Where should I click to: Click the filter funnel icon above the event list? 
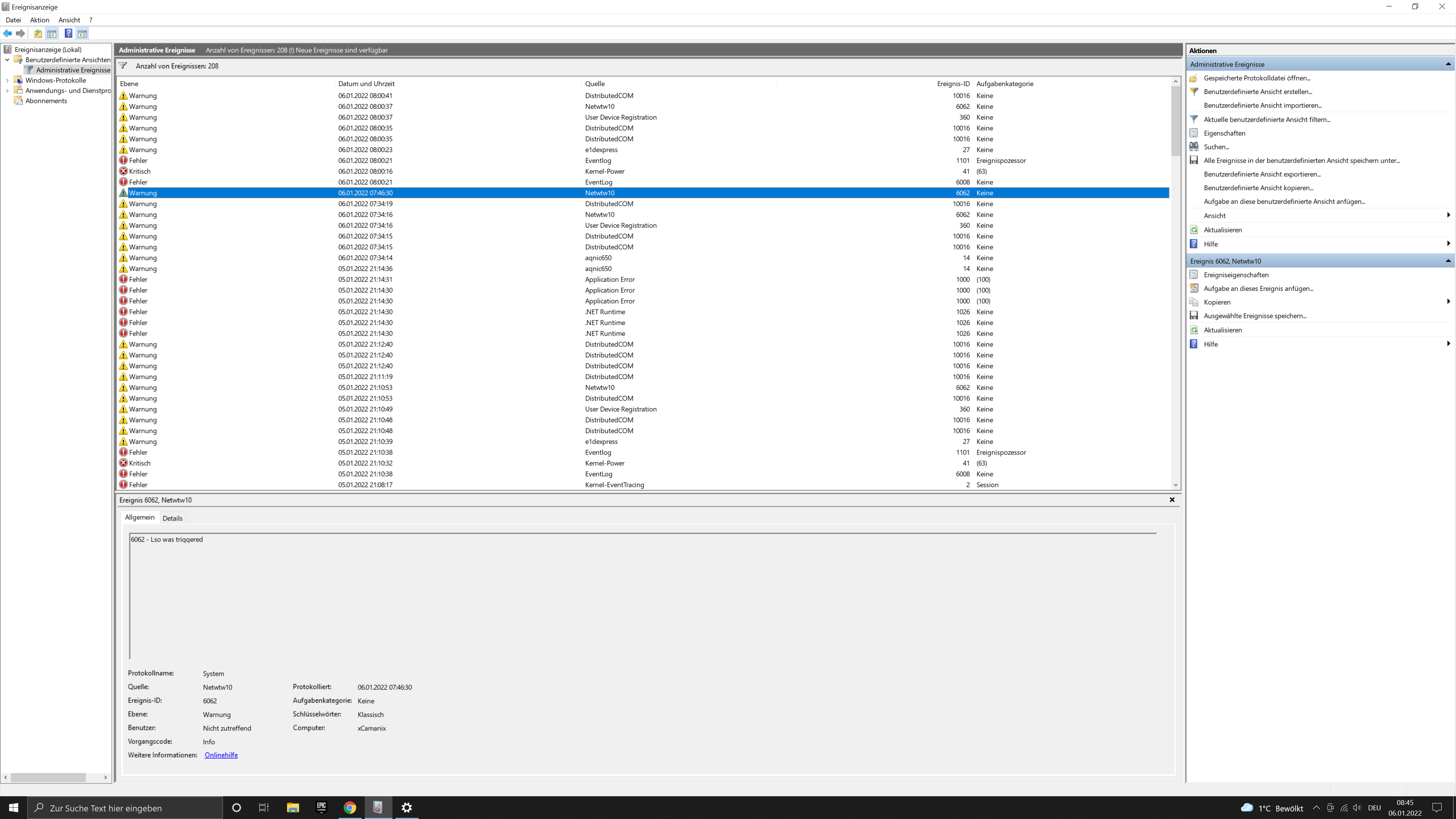(122, 66)
